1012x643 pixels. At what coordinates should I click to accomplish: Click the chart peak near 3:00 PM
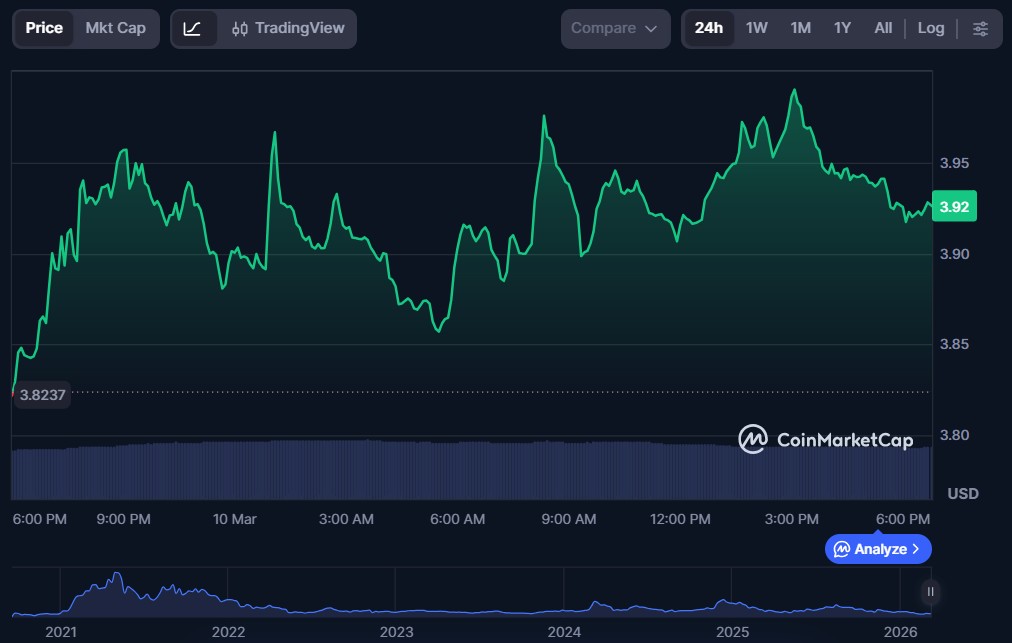[x=794, y=90]
